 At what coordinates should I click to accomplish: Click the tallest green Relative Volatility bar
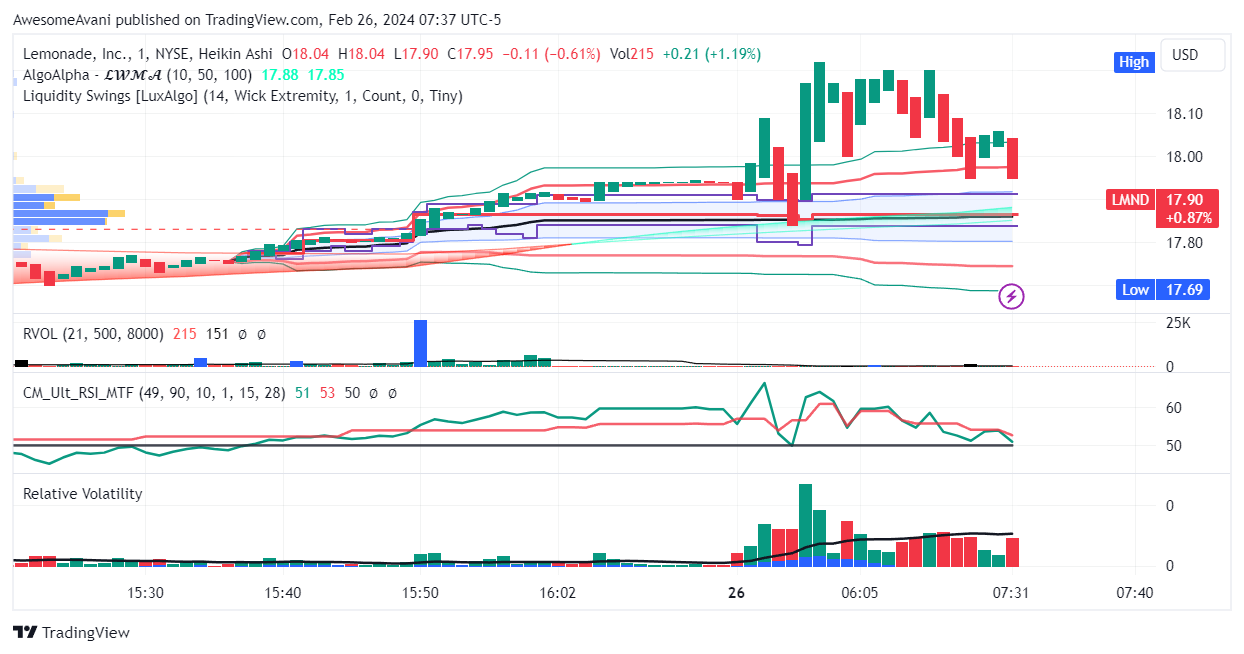pyautogui.click(x=805, y=525)
